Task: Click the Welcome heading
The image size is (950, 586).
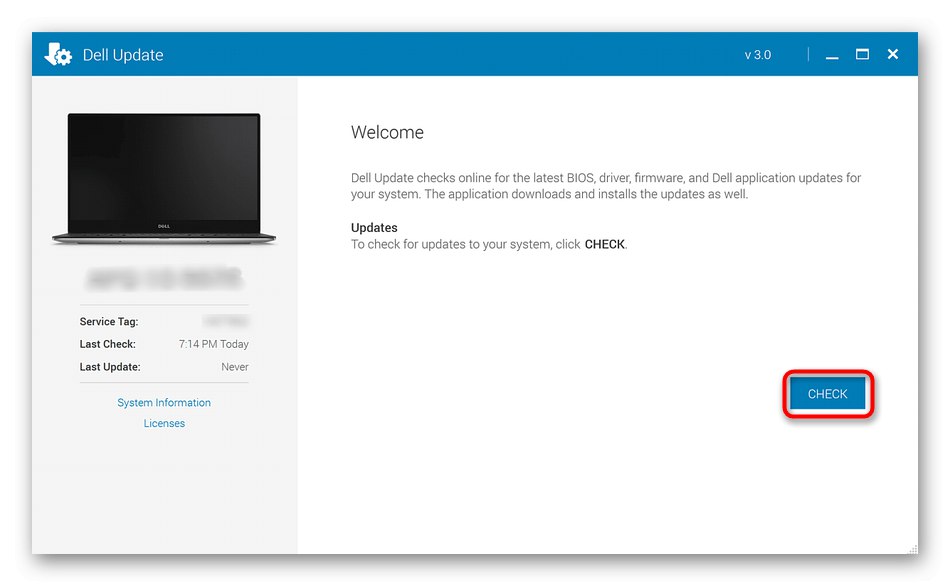Action: (387, 131)
